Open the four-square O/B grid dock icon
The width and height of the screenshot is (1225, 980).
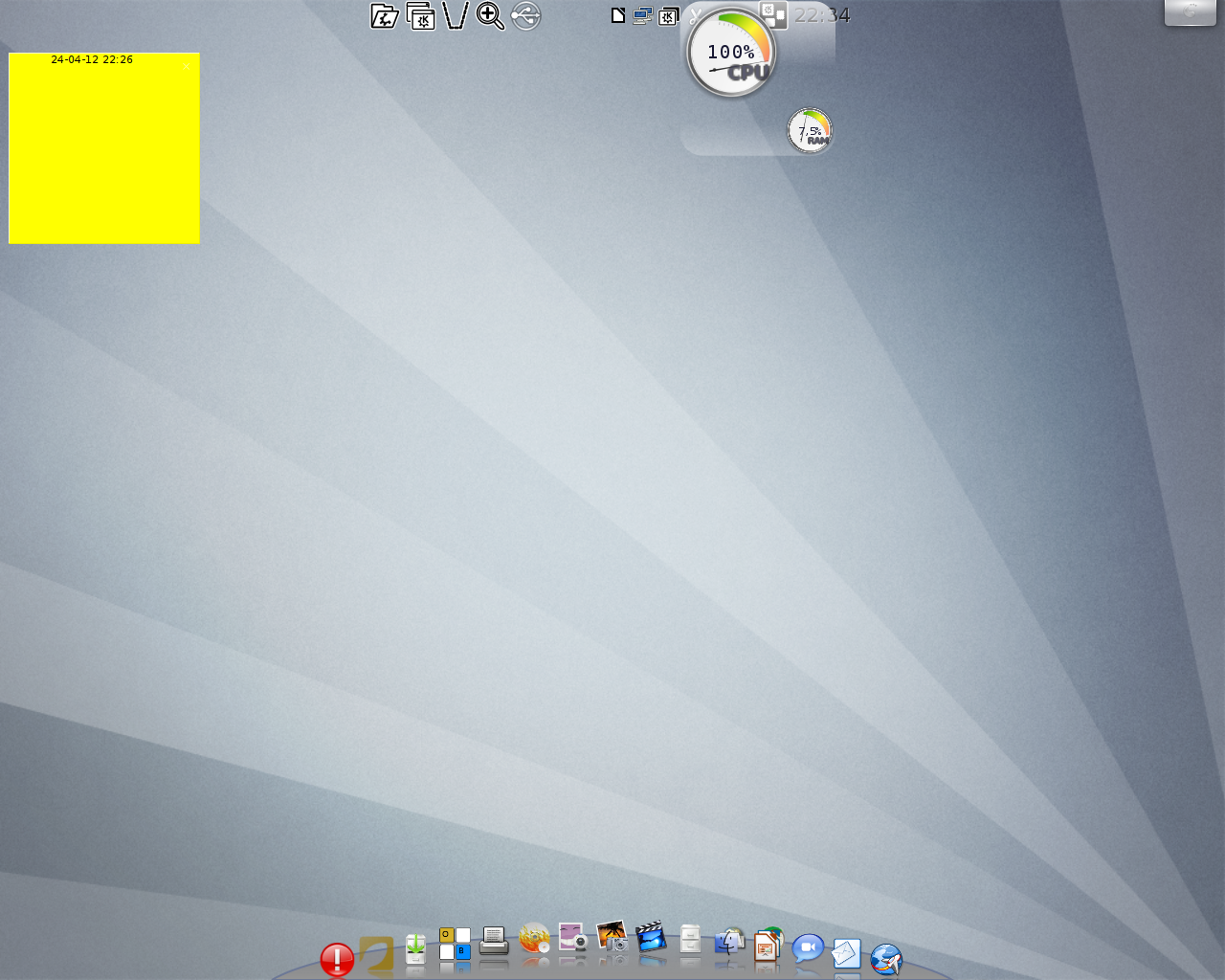pyautogui.click(x=455, y=944)
